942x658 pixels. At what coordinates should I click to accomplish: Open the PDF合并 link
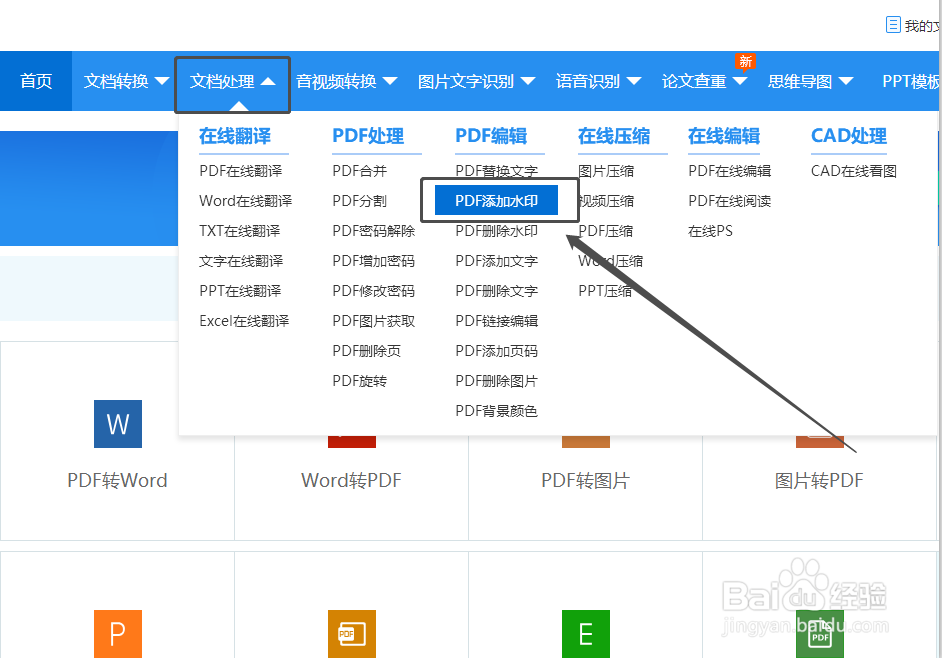pyautogui.click(x=357, y=170)
